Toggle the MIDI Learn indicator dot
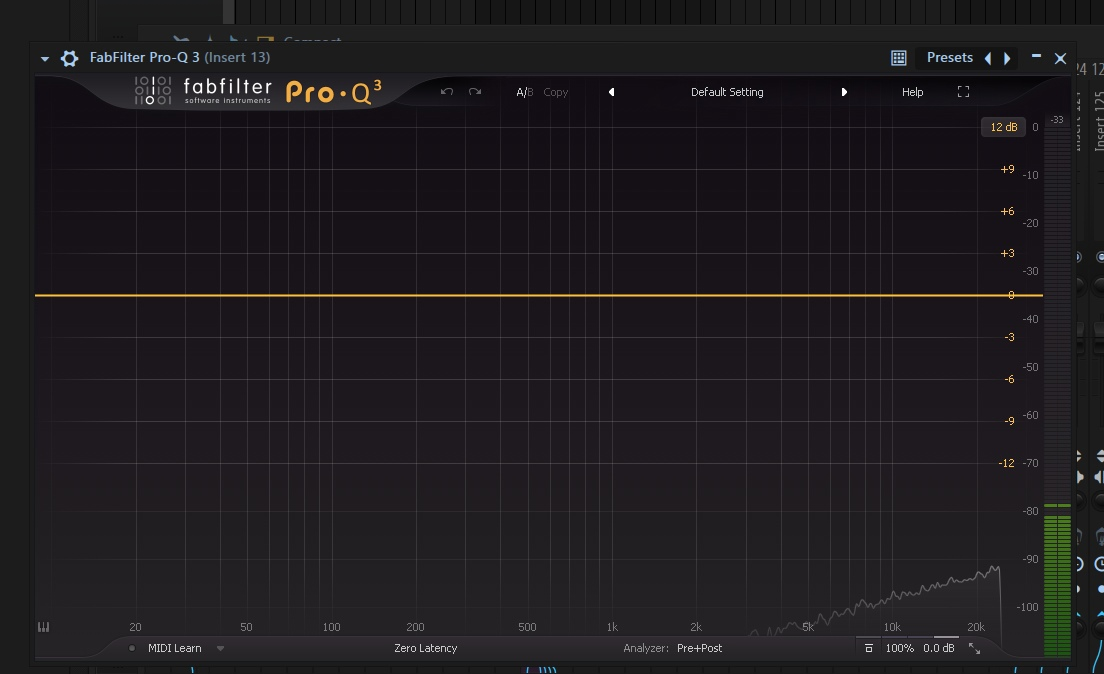The image size is (1104, 674). click(x=132, y=648)
